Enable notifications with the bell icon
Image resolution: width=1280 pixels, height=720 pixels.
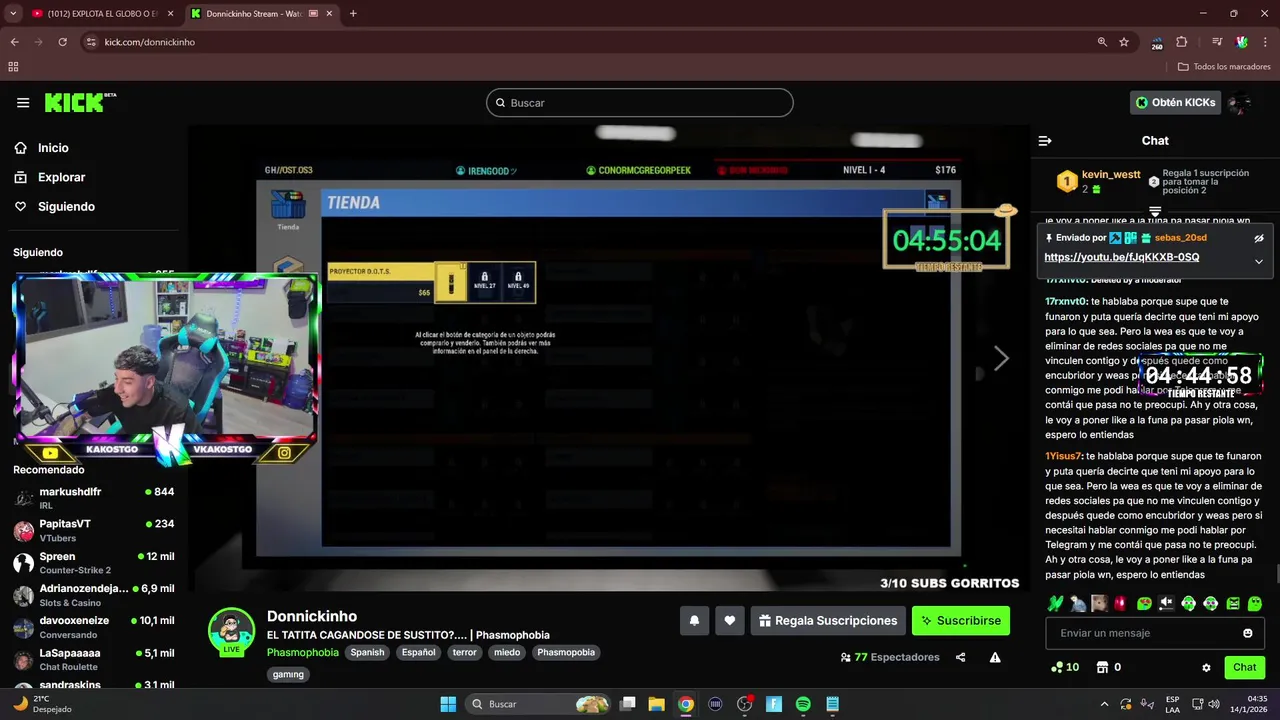pos(694,621)
